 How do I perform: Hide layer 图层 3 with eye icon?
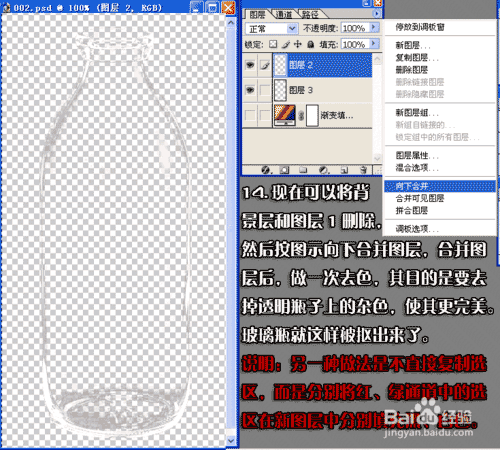point(250,90)
